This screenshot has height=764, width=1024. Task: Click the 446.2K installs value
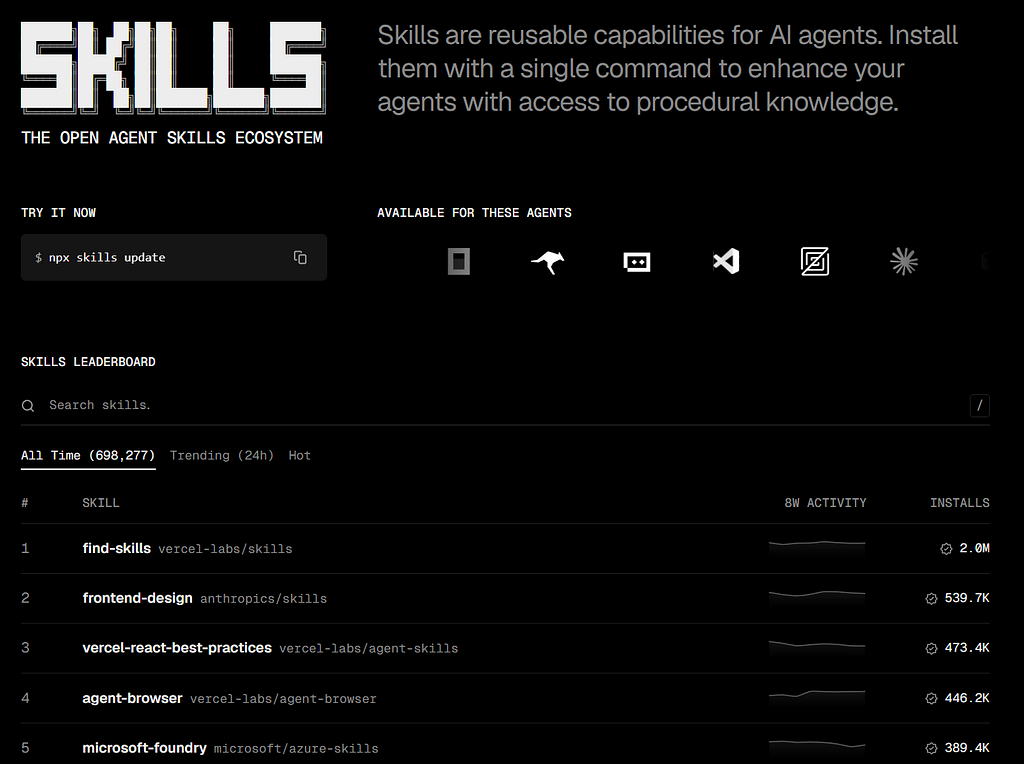[967, 698]
